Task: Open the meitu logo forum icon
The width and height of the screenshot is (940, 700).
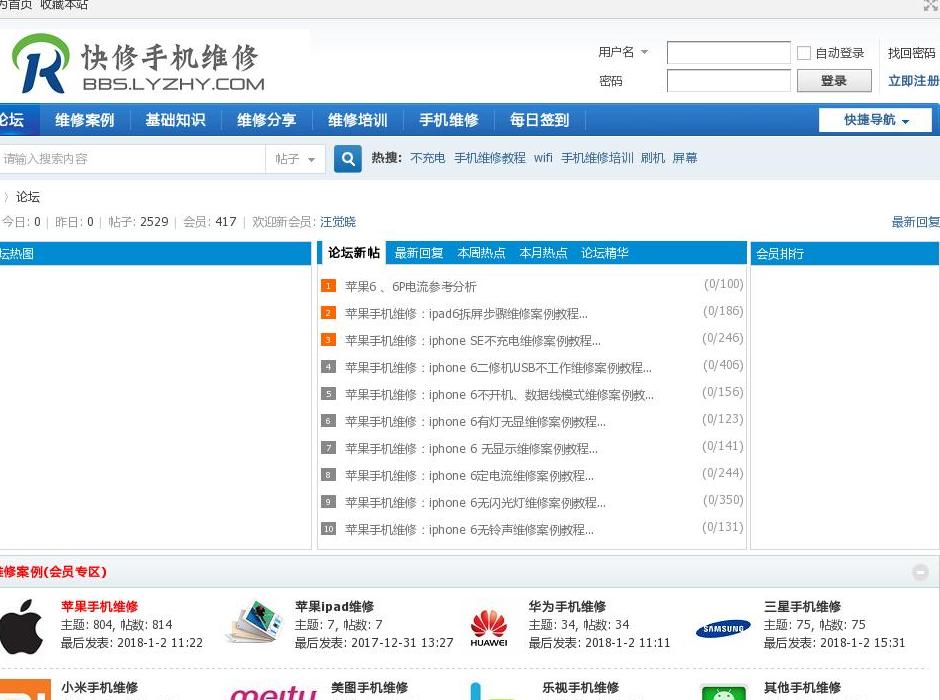Action: click(273, 692)
